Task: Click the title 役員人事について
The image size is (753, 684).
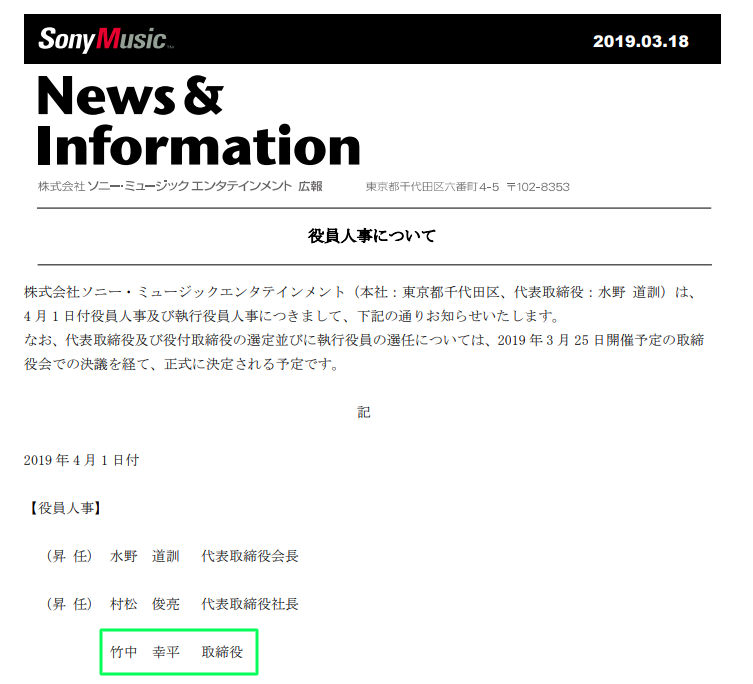Action: click(x=372, y=236)
